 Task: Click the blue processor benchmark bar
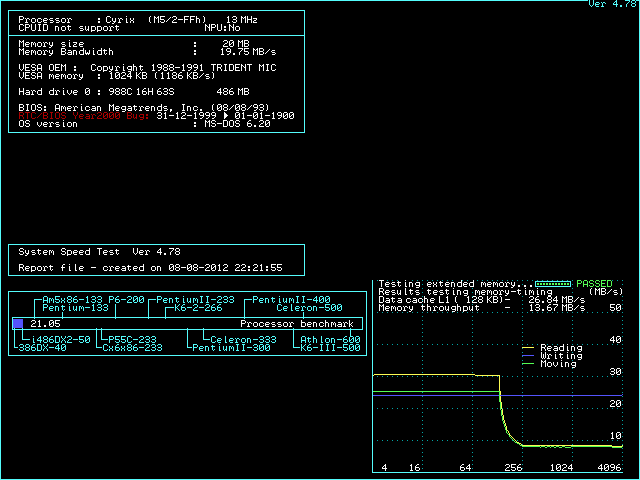18,324
